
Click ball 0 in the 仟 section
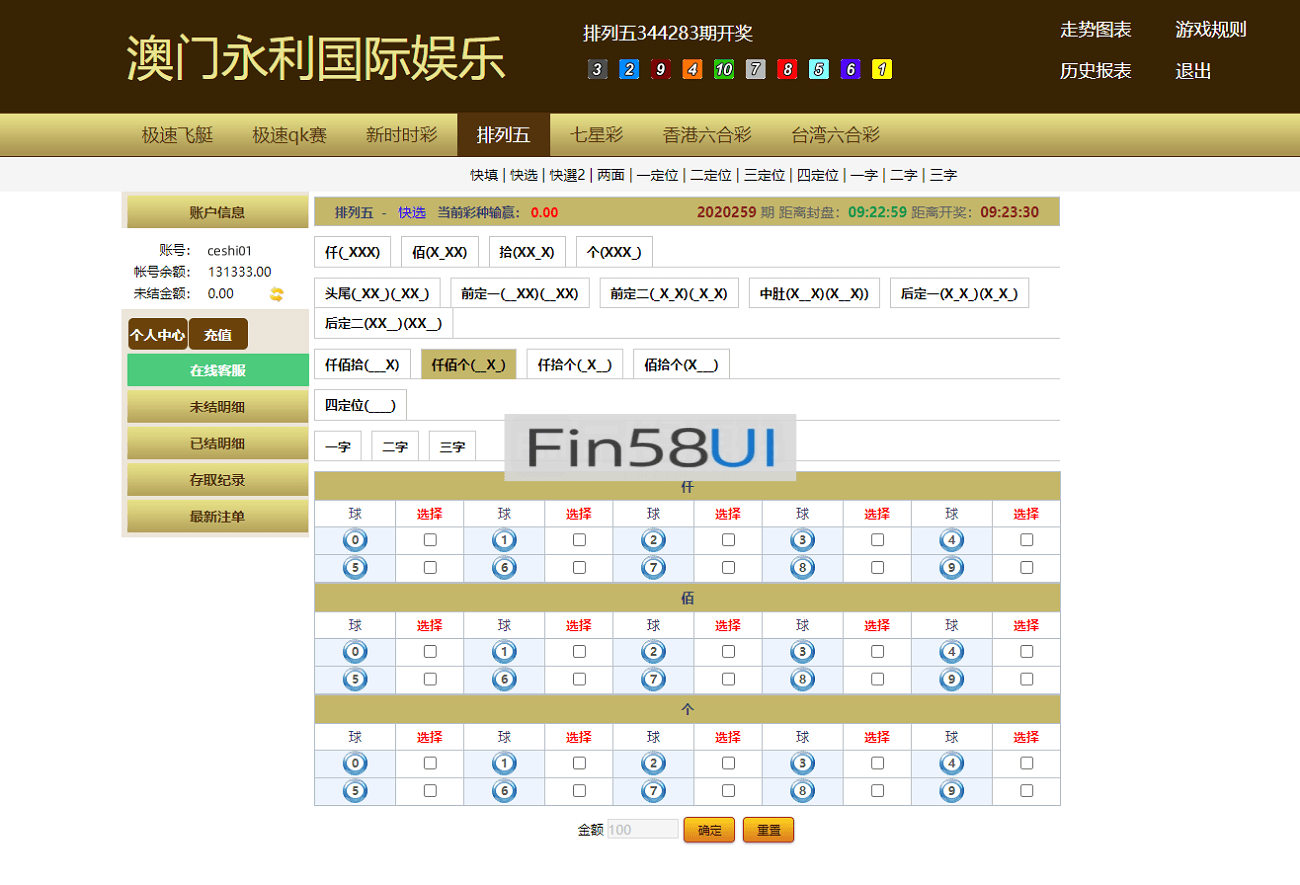click(x=355, y=539)
